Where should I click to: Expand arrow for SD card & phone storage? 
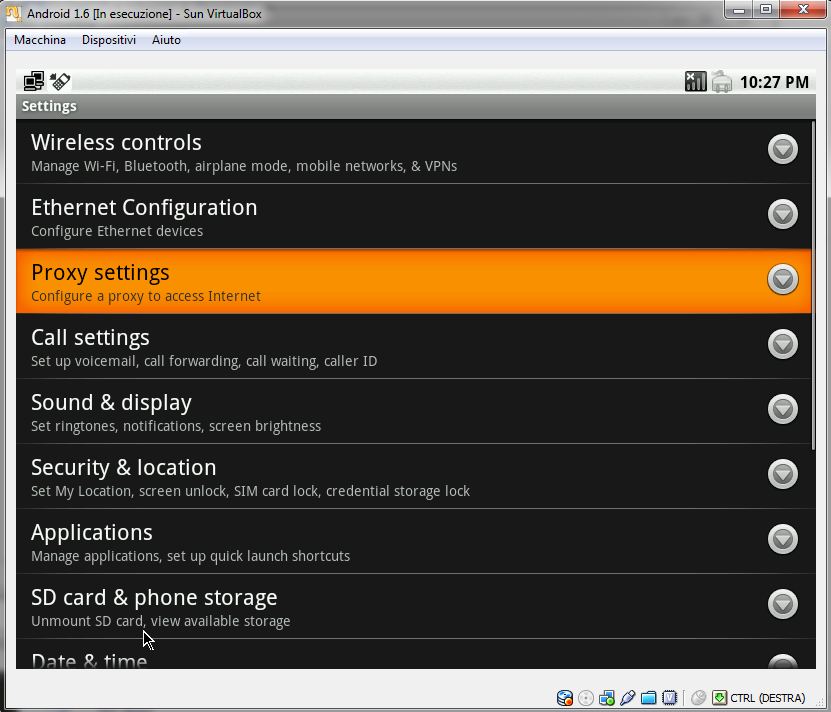point(783,604)
